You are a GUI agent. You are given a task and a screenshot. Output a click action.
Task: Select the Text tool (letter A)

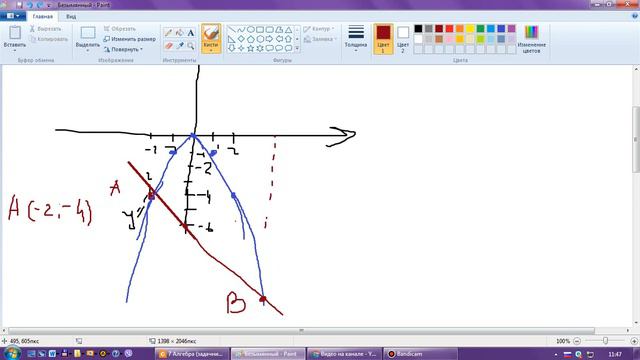[191, 33]
